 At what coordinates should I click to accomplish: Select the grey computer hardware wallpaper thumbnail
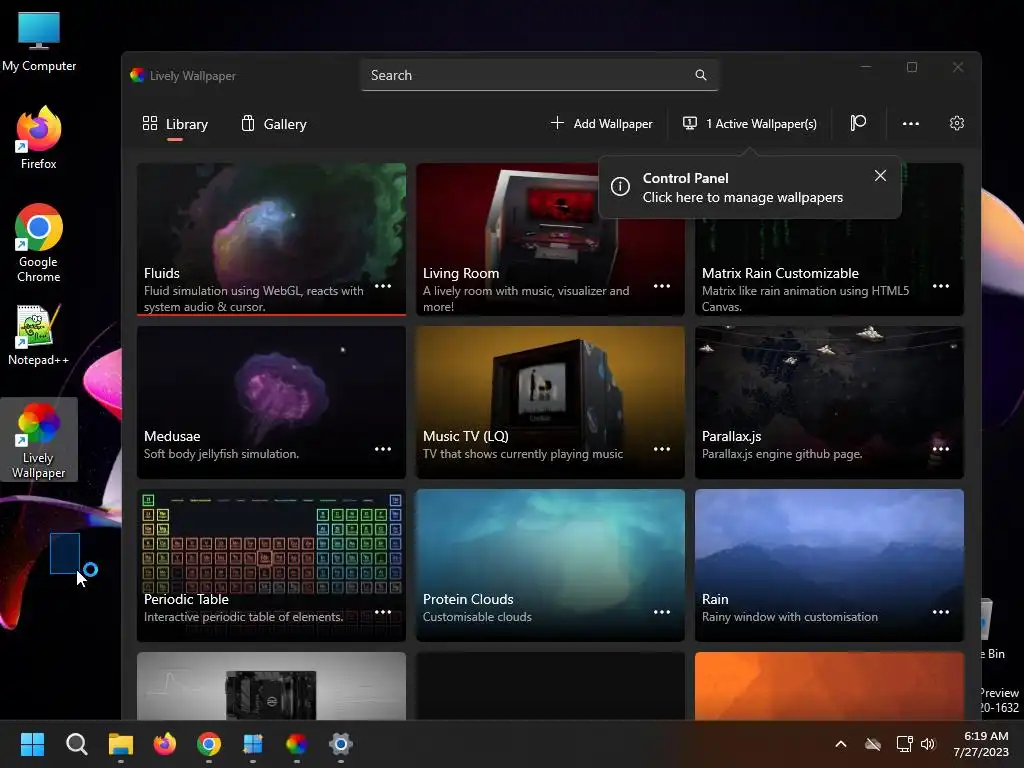[x=271, y=686]
